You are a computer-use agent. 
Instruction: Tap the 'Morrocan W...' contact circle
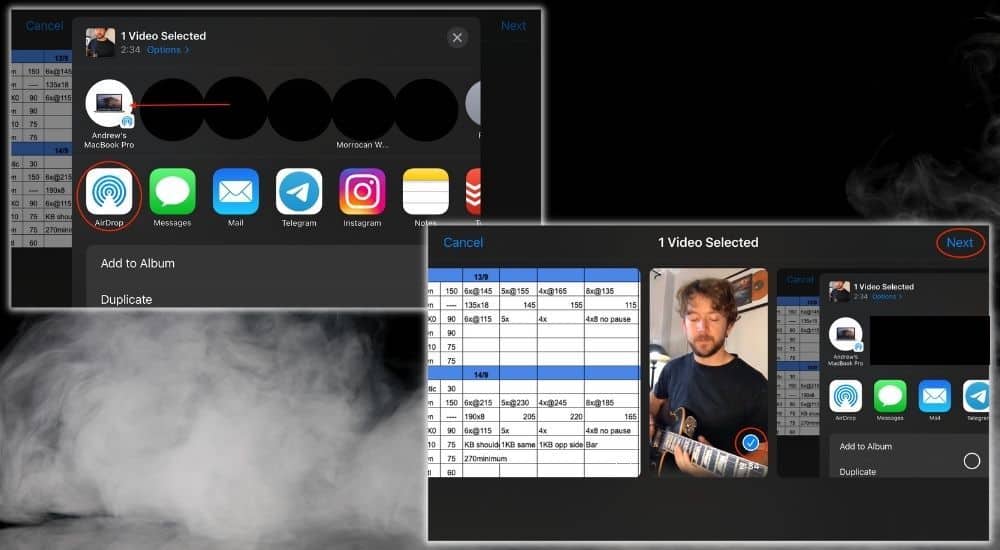[362, 110]
